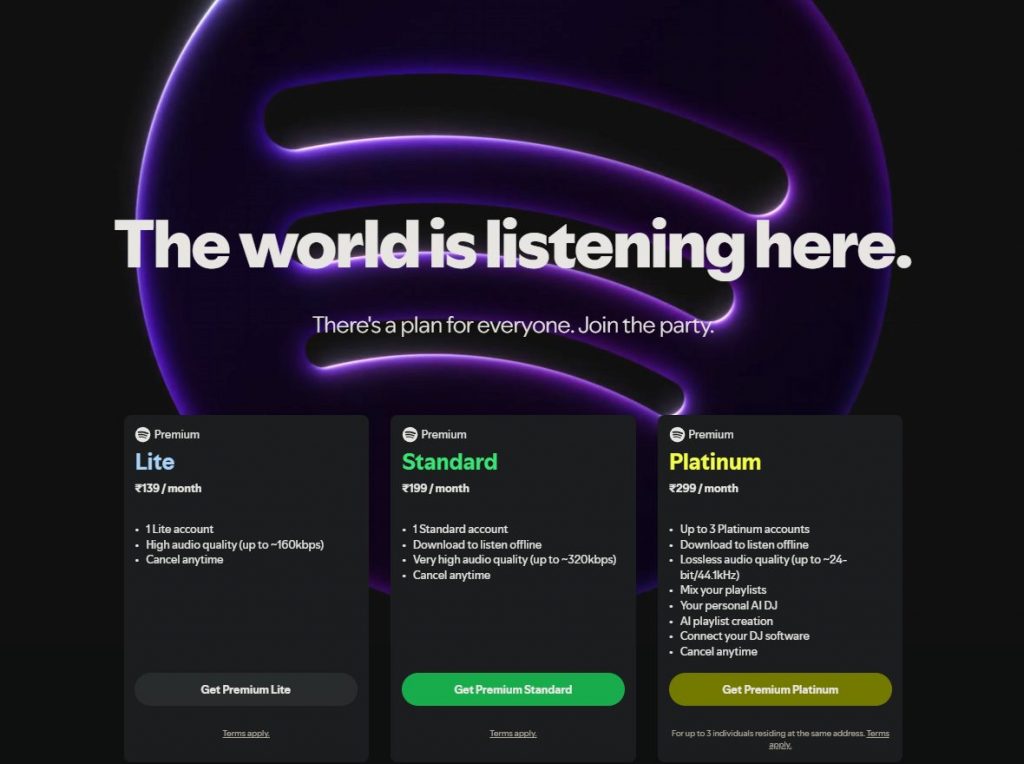Open Terms apply link under Lite plan
The width and height of the screenshot is (1024, 764).
point(246,733)
